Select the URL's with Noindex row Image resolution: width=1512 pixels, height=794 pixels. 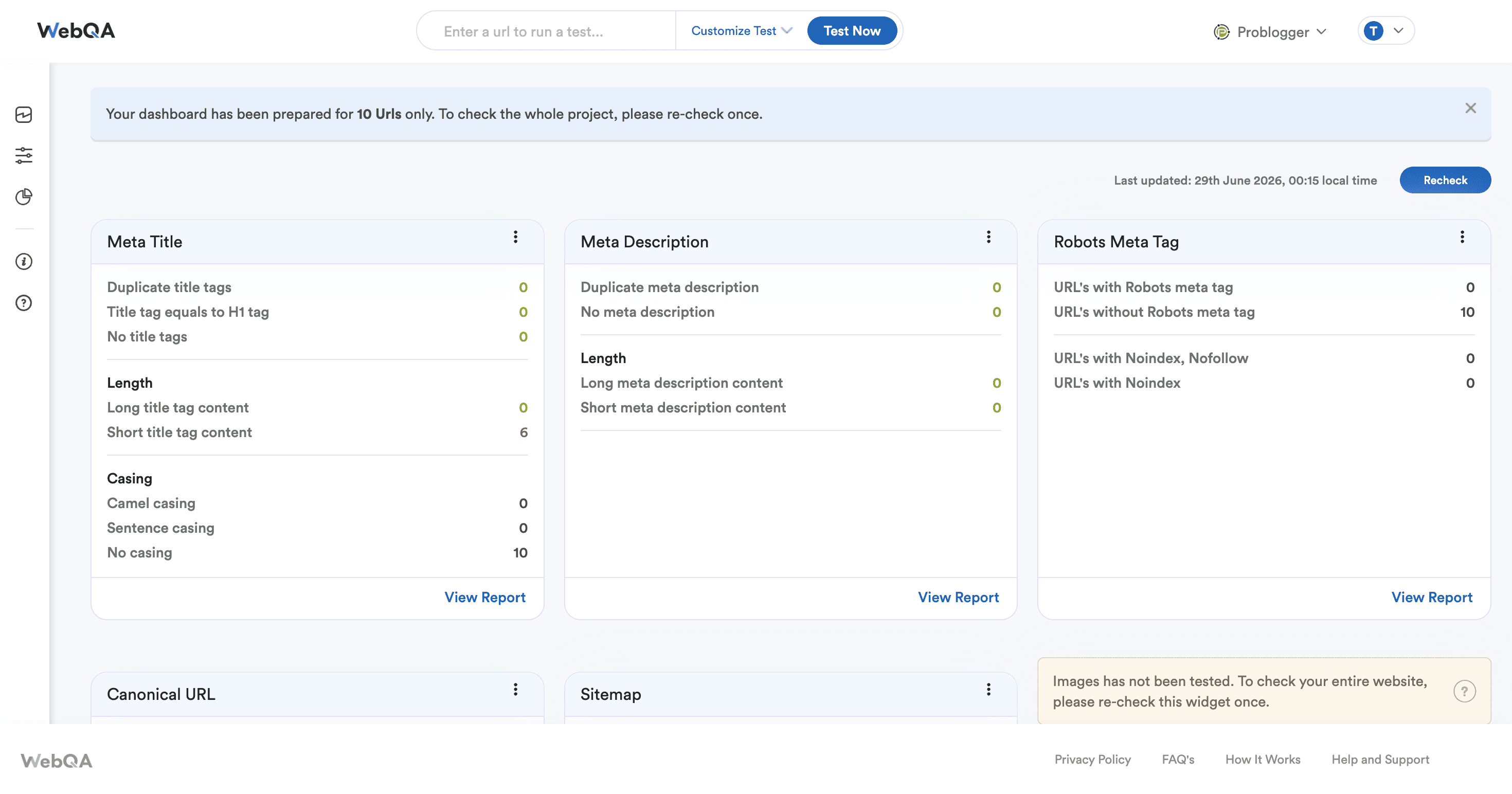1264,383
